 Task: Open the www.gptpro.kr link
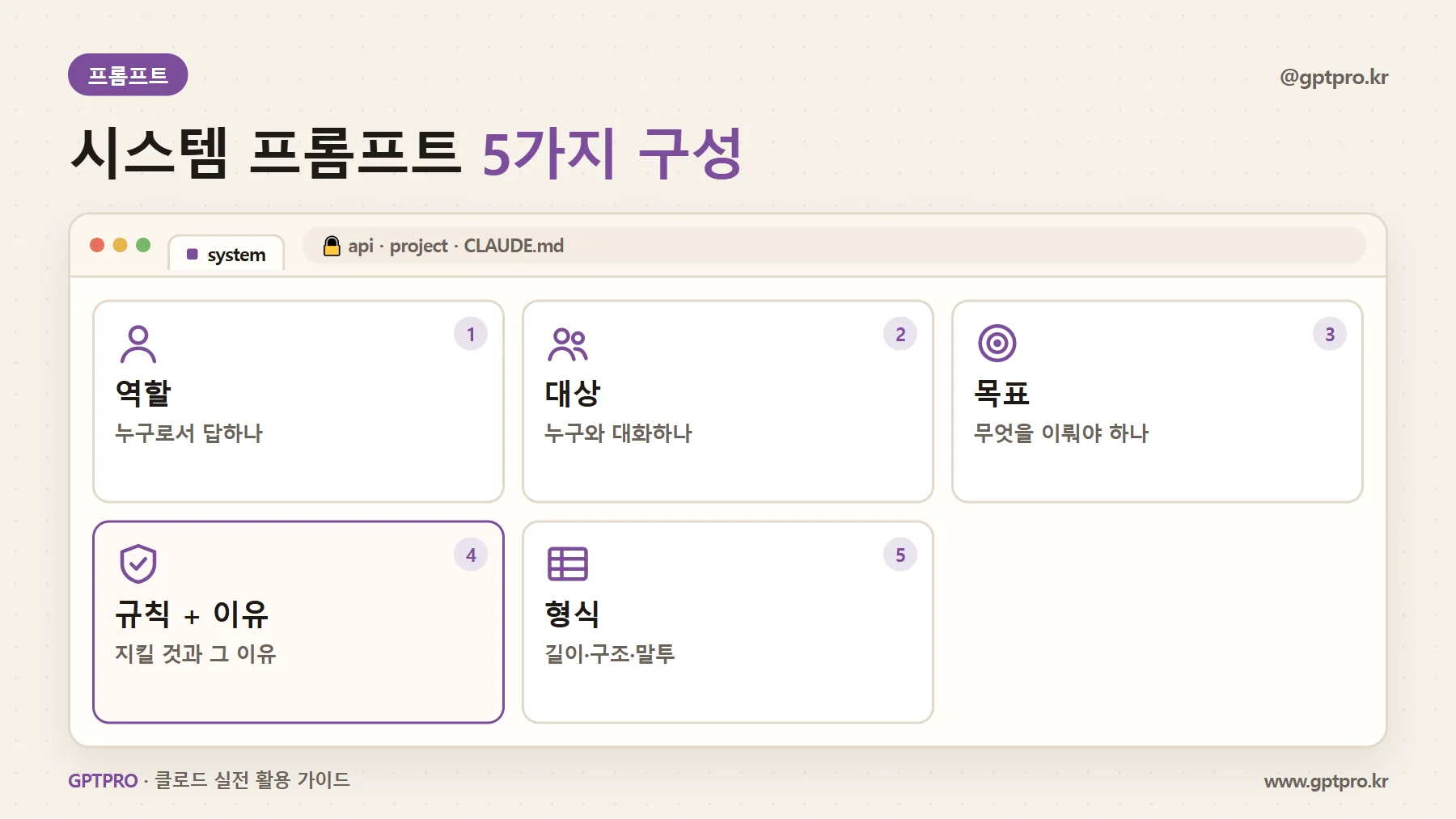1326,781
